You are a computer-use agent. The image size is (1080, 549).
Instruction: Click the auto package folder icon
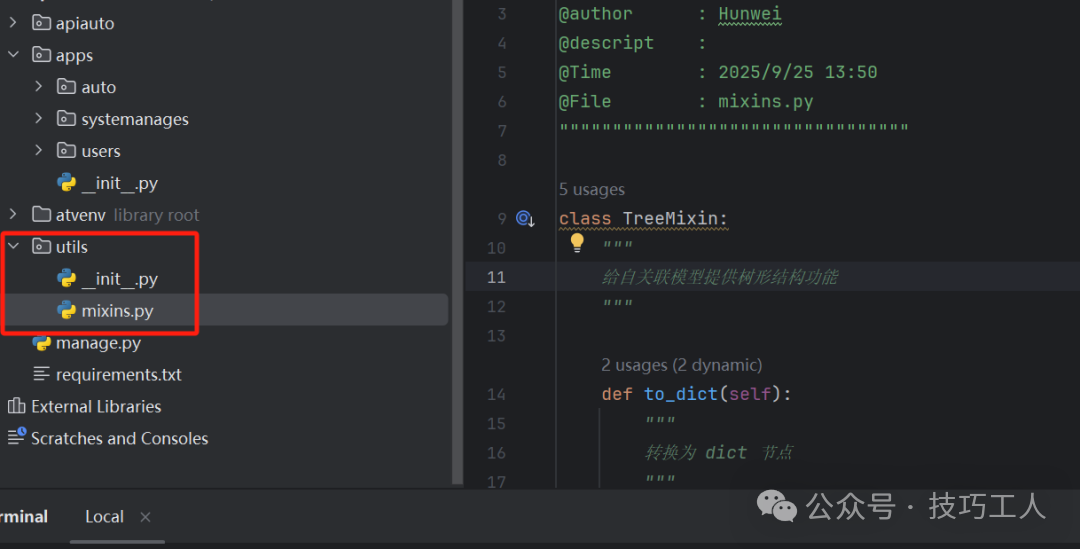click(66, 86)
